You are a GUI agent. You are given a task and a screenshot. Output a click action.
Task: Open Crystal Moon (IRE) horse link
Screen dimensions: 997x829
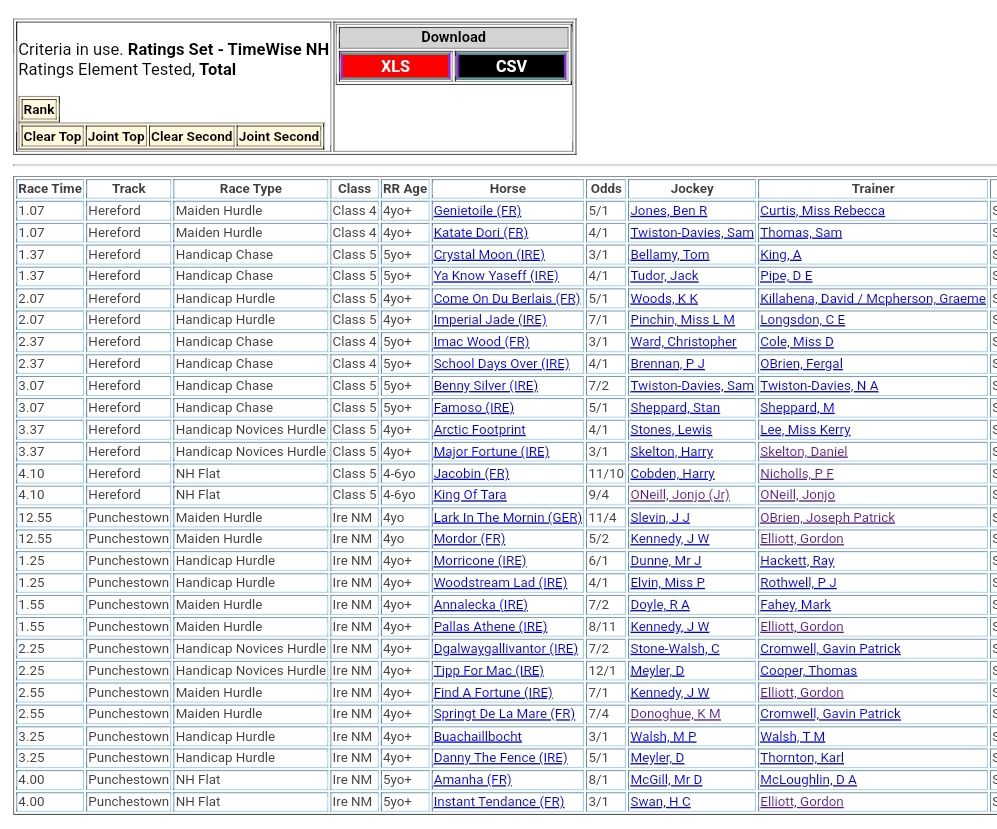point(489,255)
